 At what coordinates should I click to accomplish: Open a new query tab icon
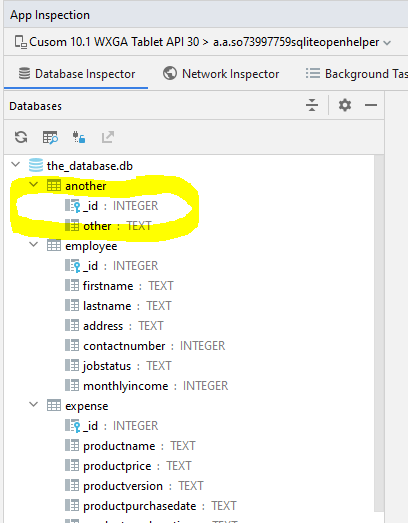pyautogui.click(x=50, y=137)
